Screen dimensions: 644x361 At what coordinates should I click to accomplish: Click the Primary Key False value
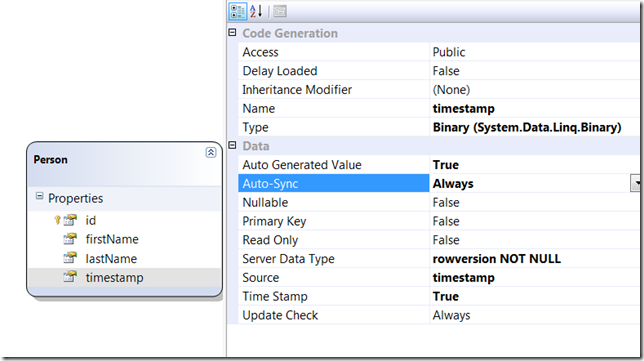(446, 222)
